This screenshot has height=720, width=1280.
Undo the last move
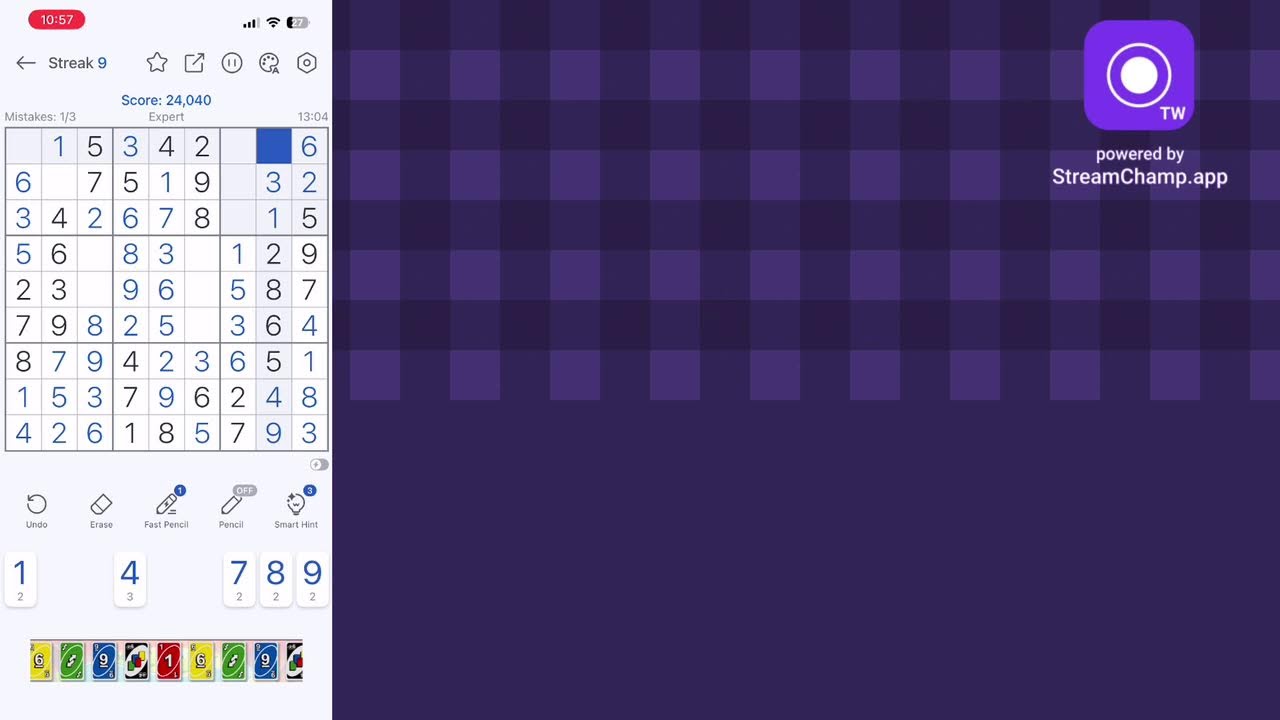[37, 510]
